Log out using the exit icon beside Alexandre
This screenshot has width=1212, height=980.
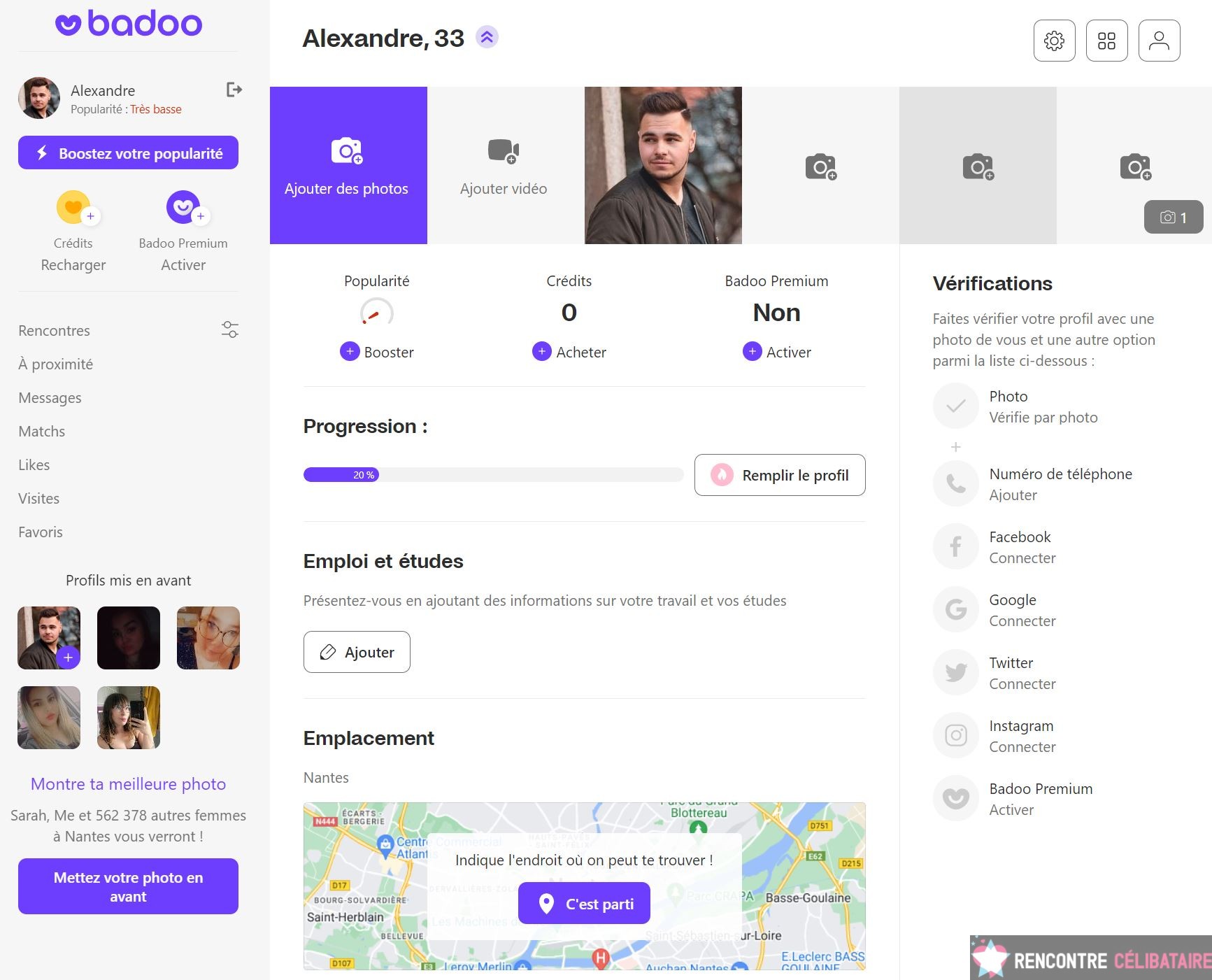click(235, 89)
